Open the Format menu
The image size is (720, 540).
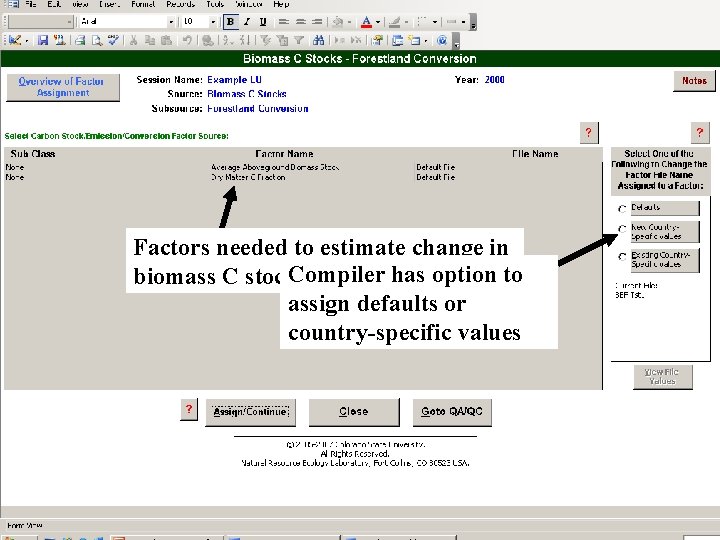[143, 4]
